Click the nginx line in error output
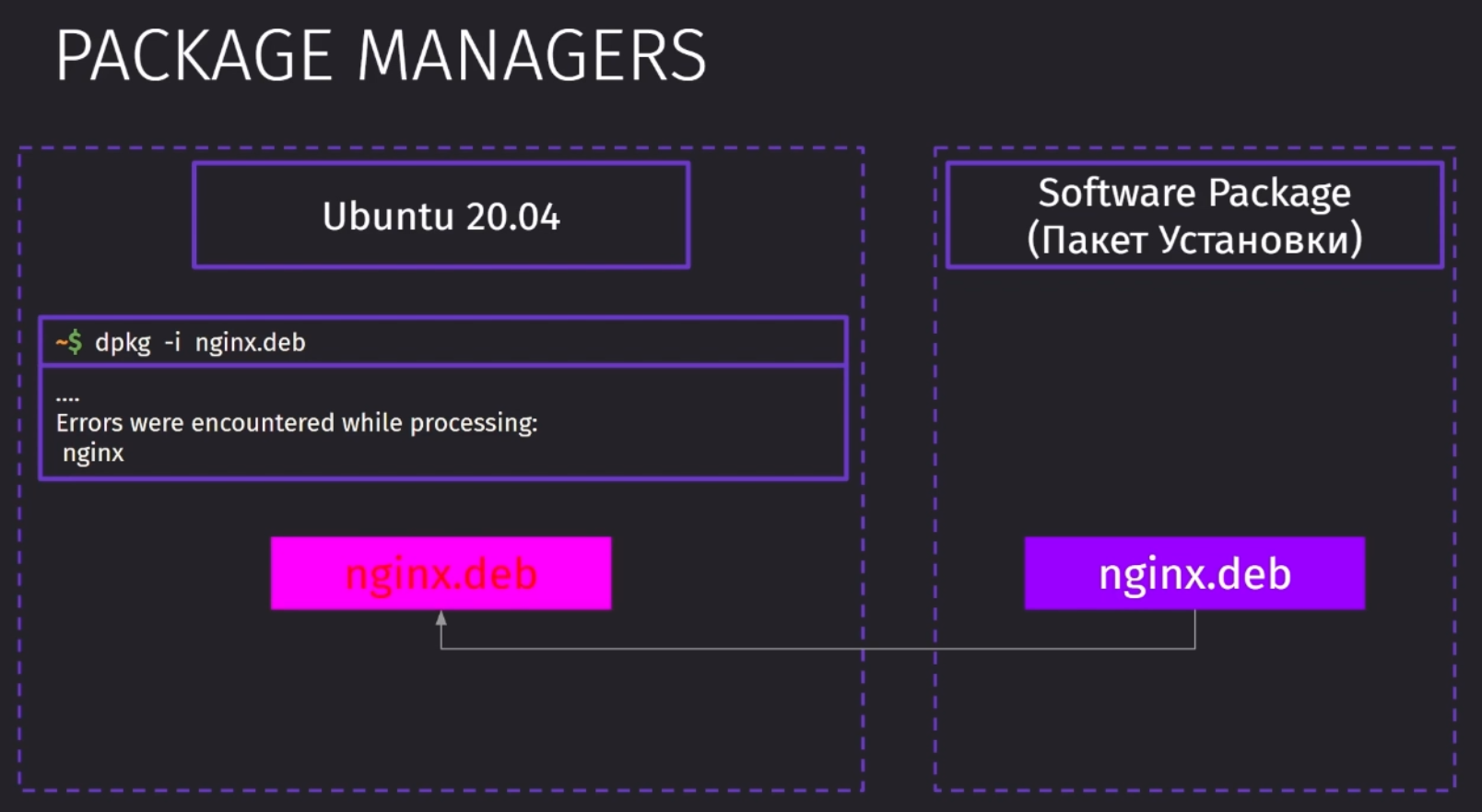The image size is (1482, 812). tap(93, 453)
